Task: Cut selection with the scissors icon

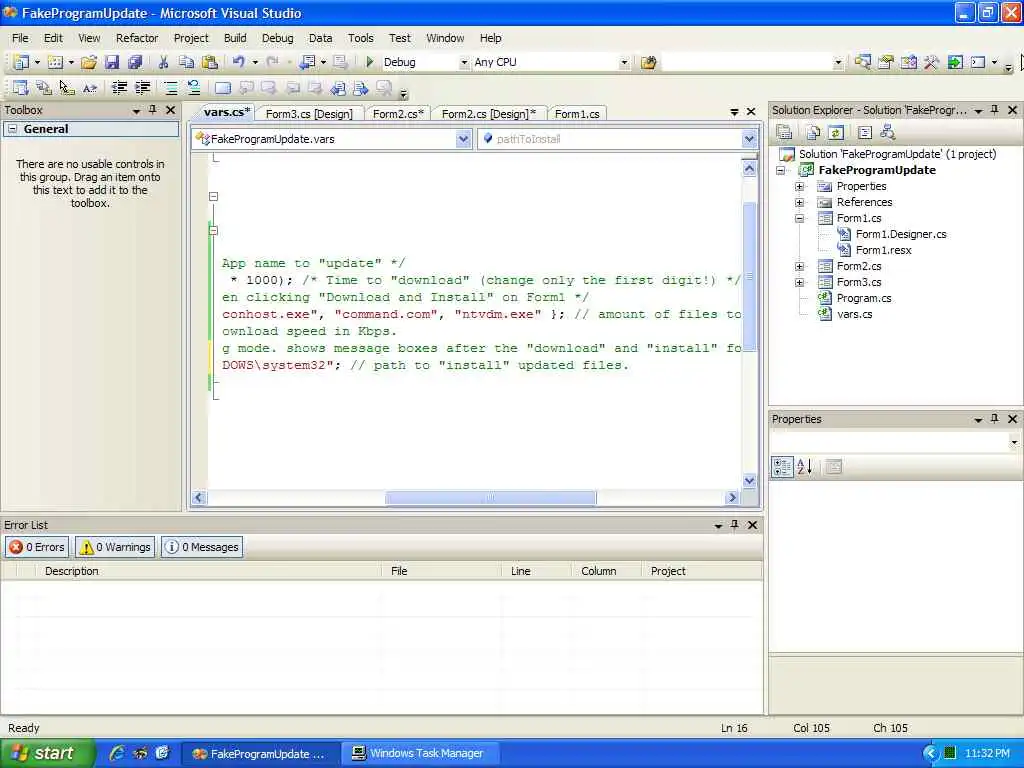Action: pyautogui.click(x=163, y=63)
